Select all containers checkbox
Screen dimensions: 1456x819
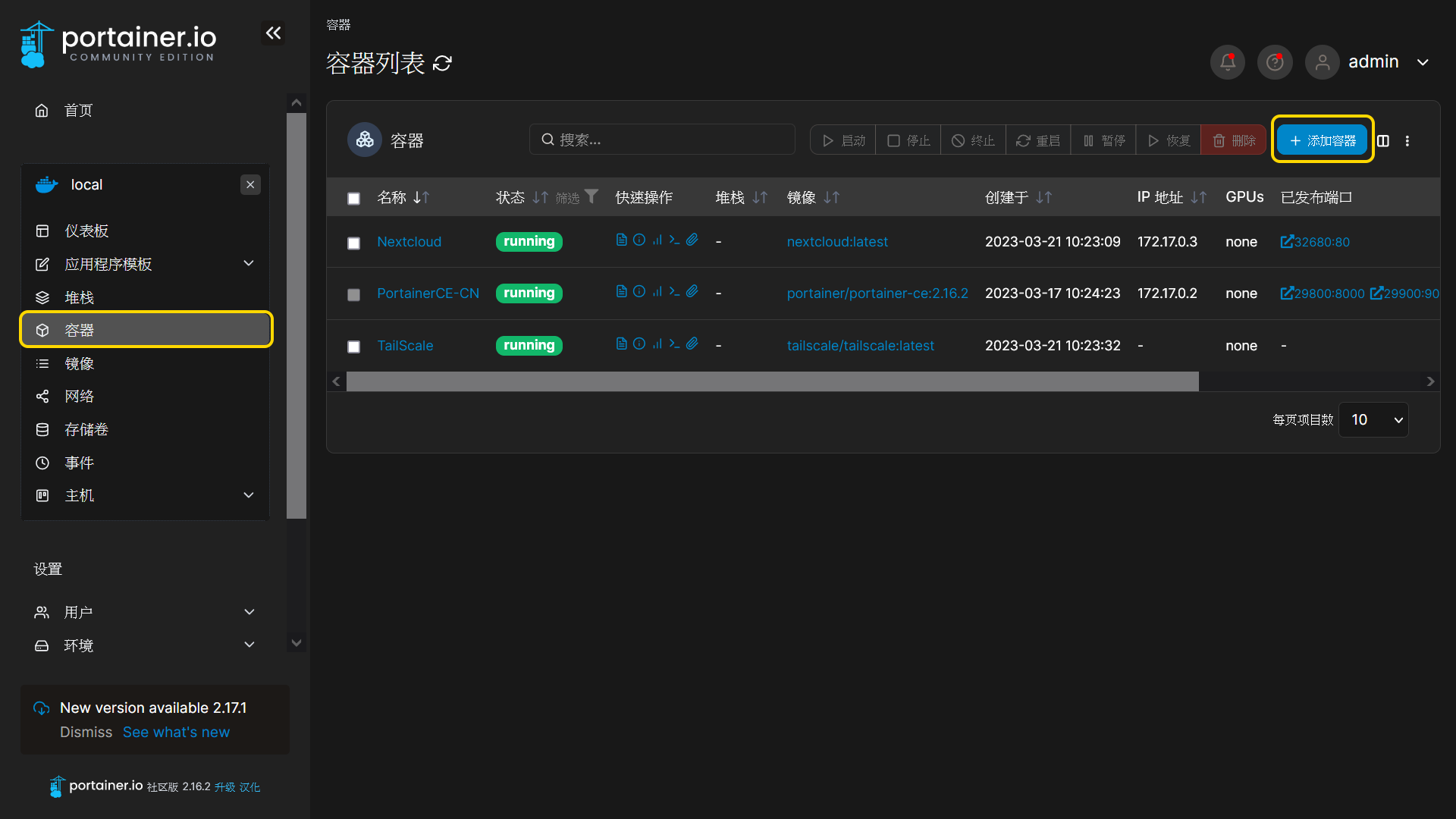[353, 199]
